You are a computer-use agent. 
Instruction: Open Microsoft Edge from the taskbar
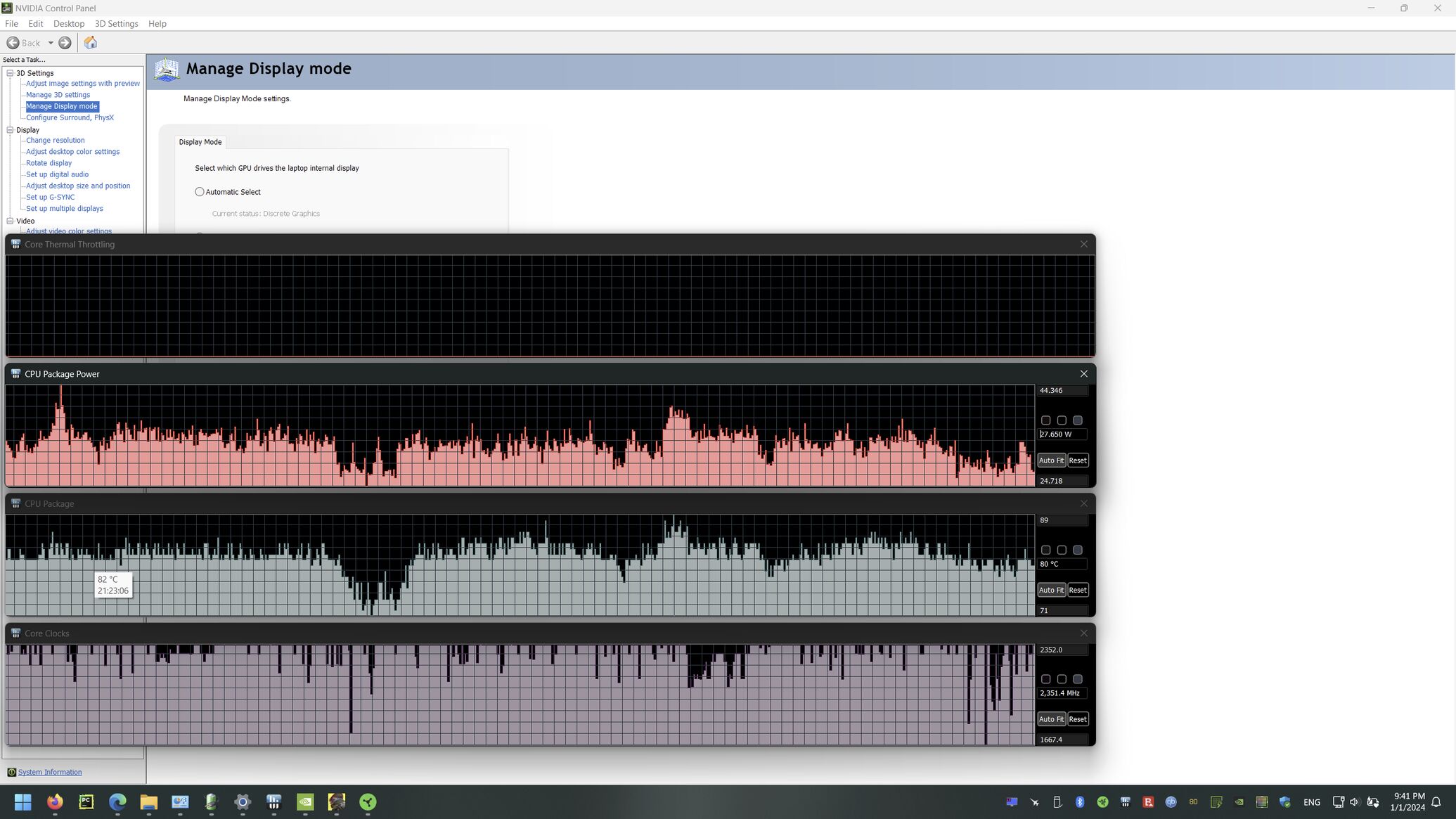coord(117,801)
